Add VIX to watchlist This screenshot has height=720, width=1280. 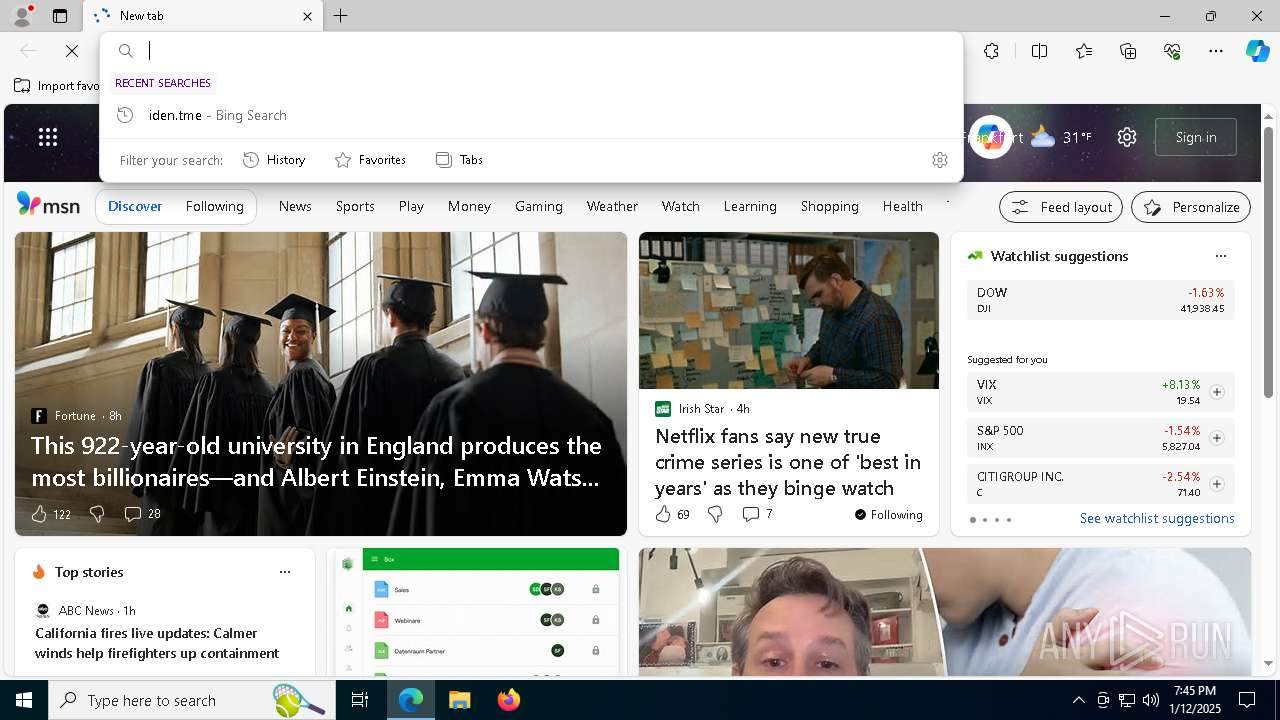1216,392
